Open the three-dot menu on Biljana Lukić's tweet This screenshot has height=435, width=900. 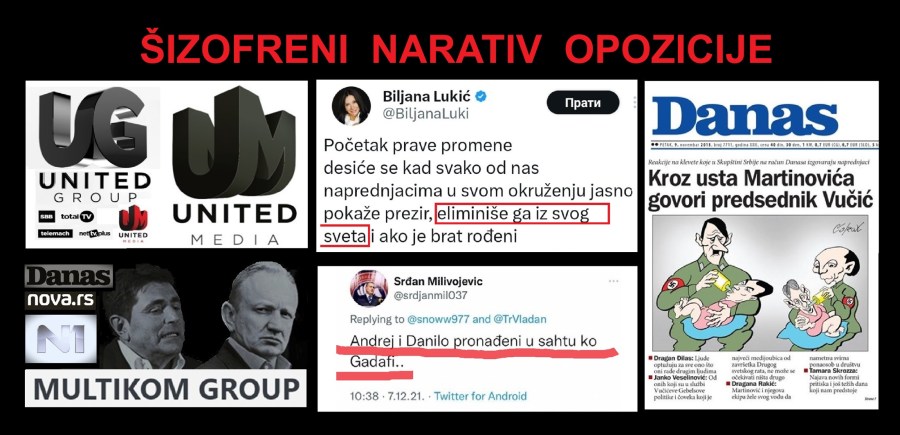click(635, 102)
